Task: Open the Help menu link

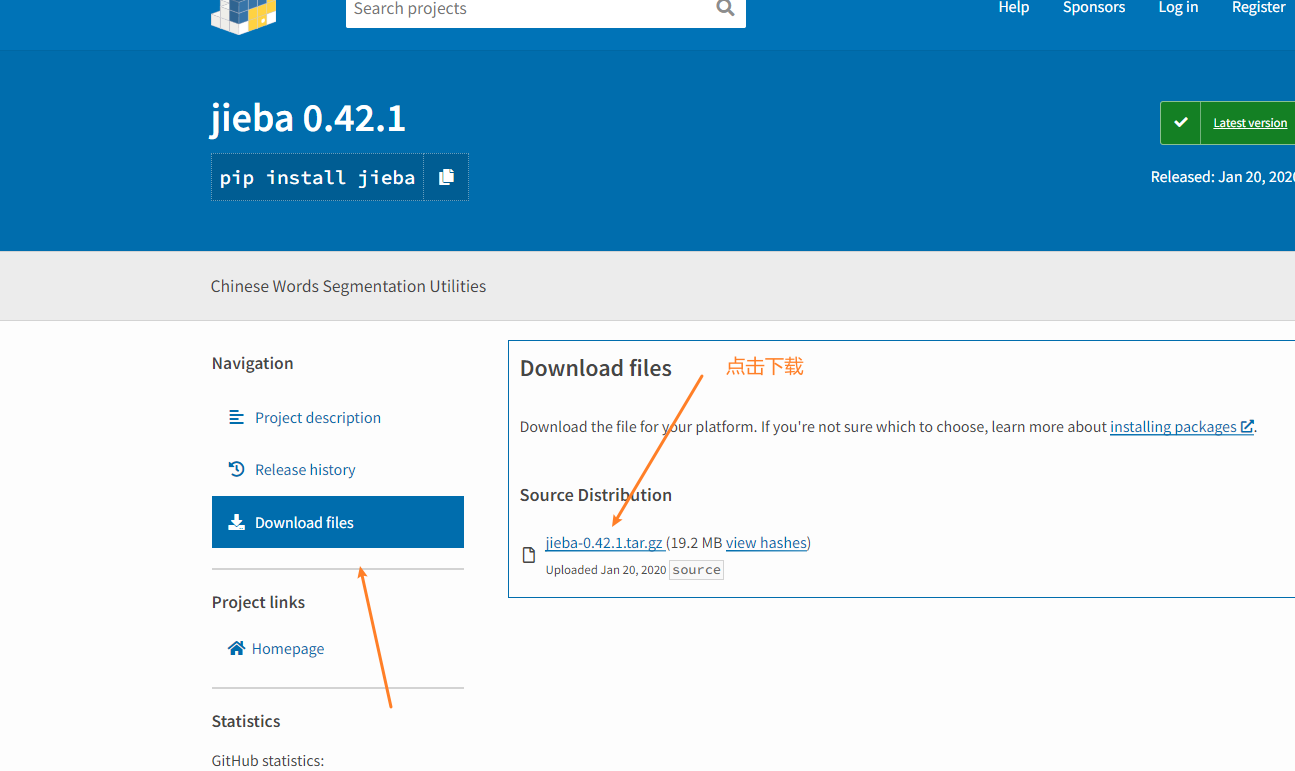Action: click(x=1014, y=7)
